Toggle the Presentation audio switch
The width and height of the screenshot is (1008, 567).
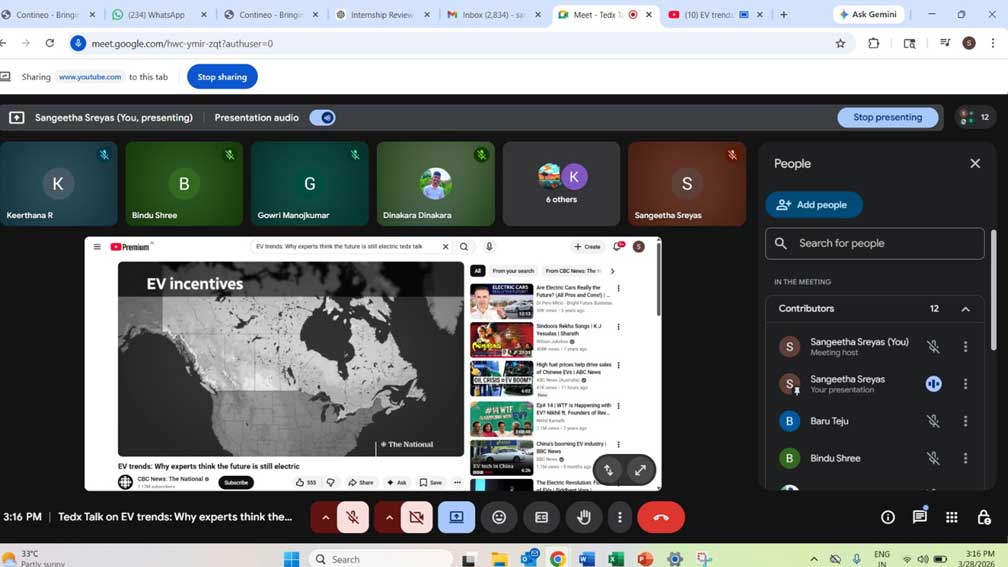322,118
